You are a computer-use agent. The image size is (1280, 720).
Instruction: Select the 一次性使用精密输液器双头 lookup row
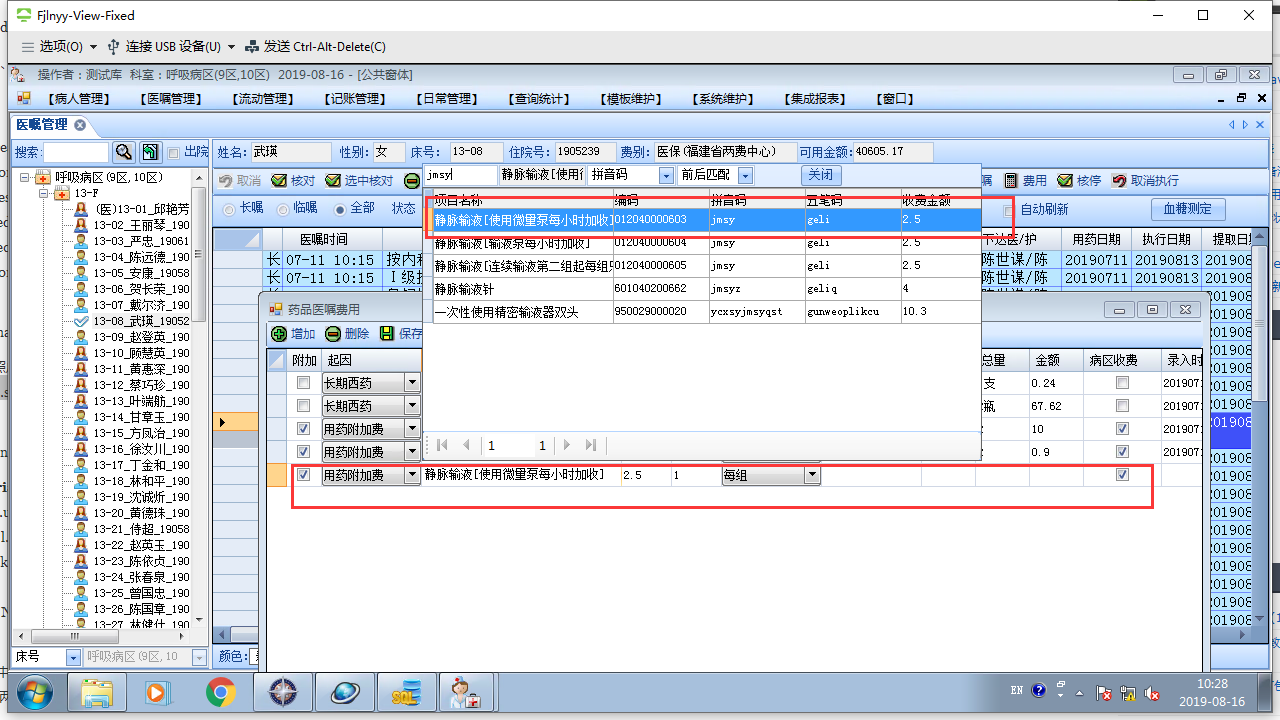pos(705,312)
